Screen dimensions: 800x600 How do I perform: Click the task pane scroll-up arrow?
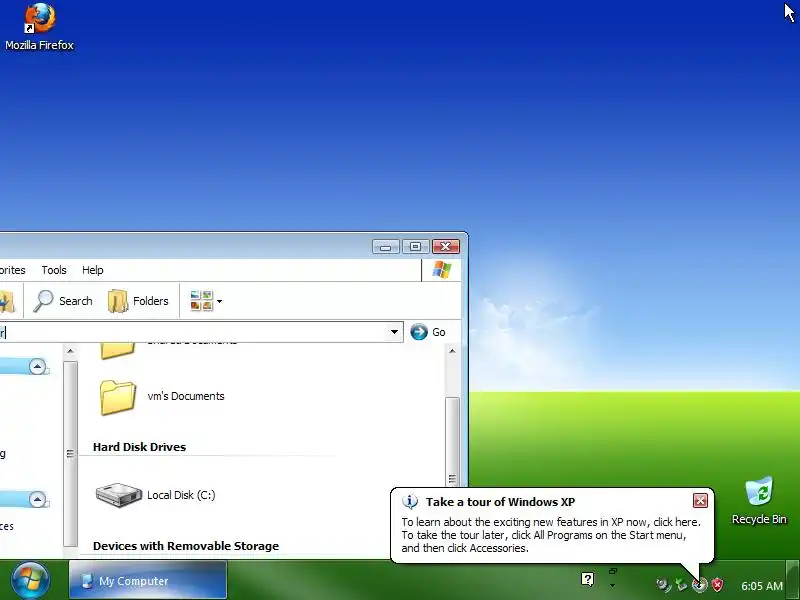tap(70, 351)
